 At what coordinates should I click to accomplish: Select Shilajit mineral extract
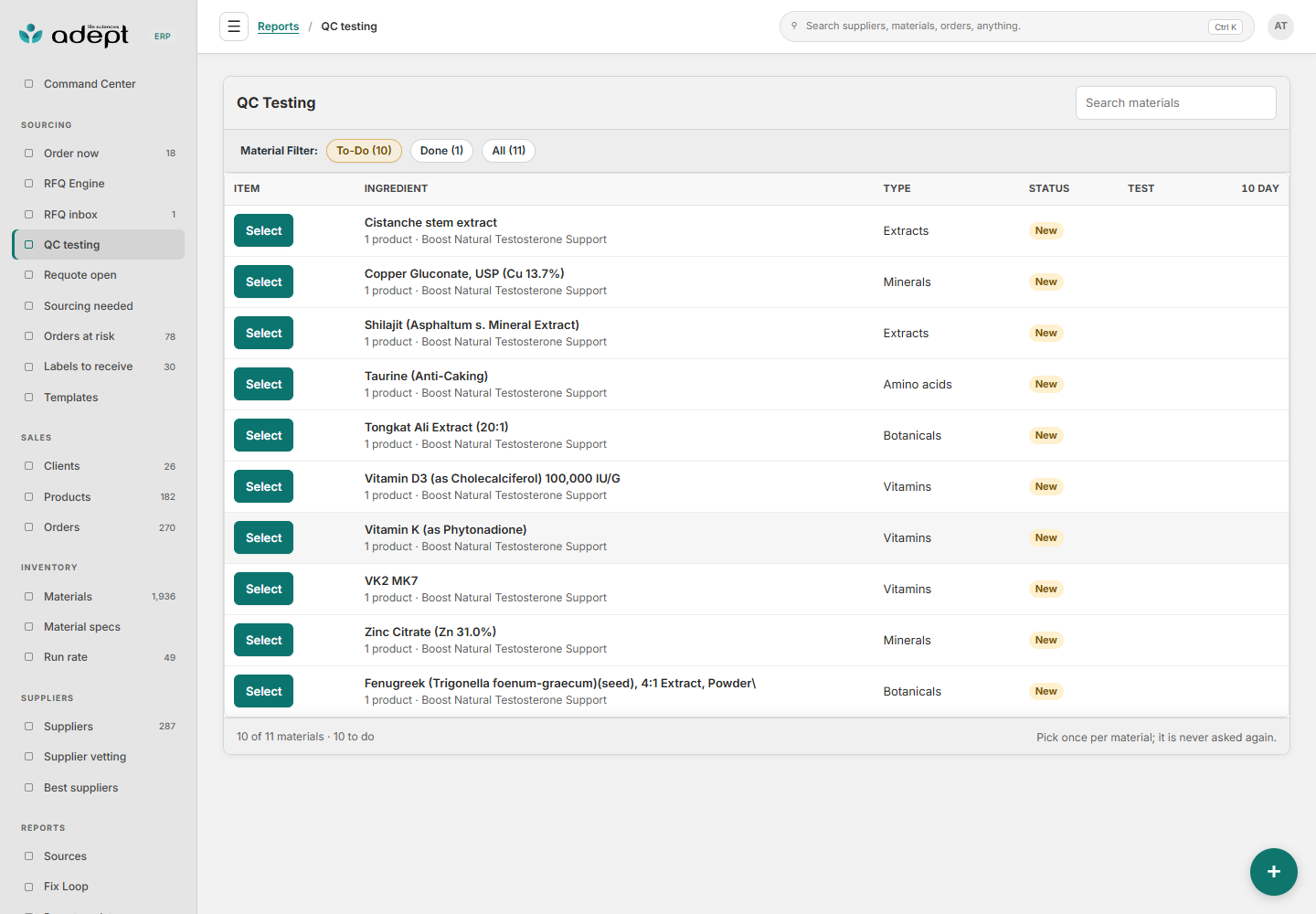[263, 334]
